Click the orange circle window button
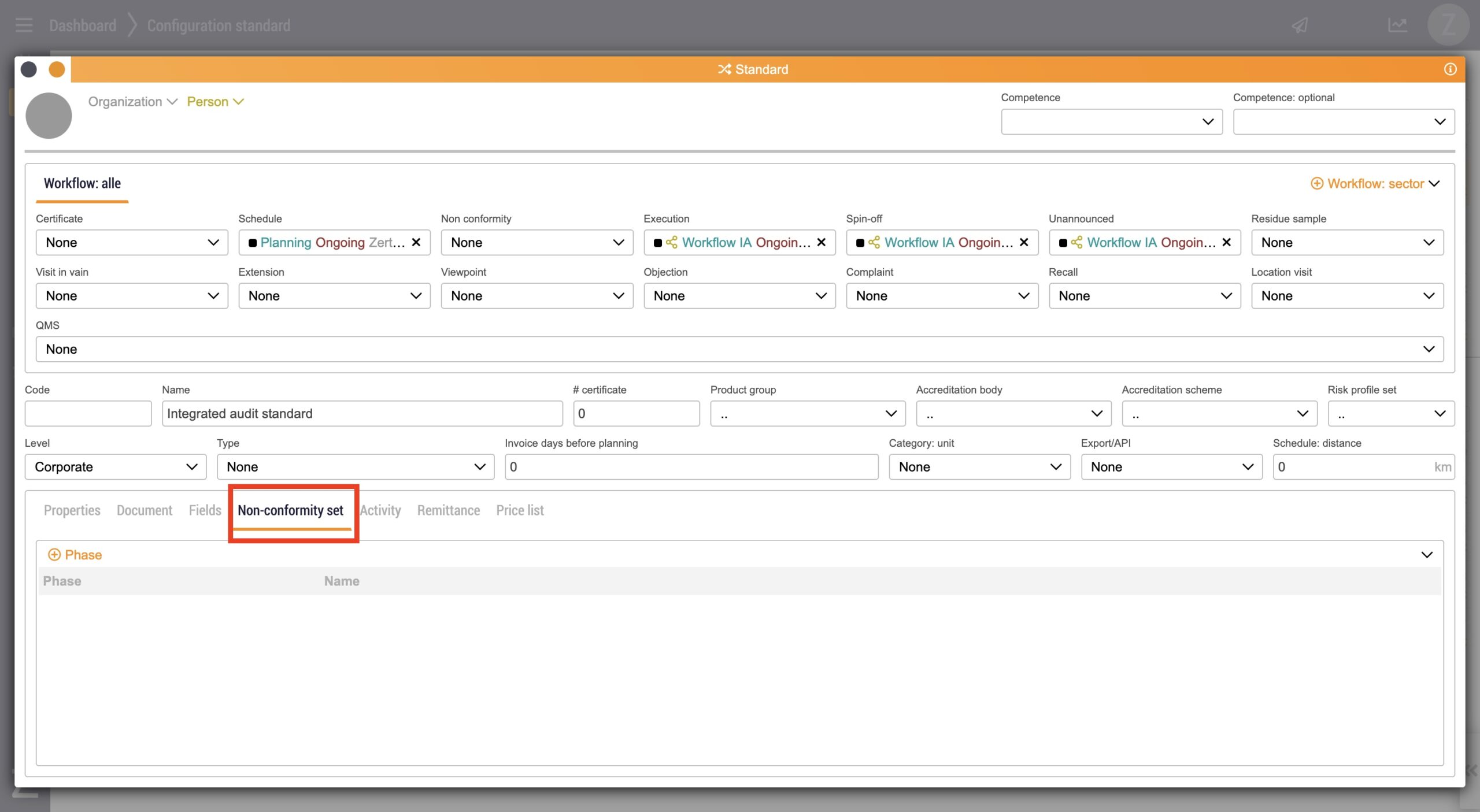This screenshot has width=1480, height=812. (x=57, y=69)
